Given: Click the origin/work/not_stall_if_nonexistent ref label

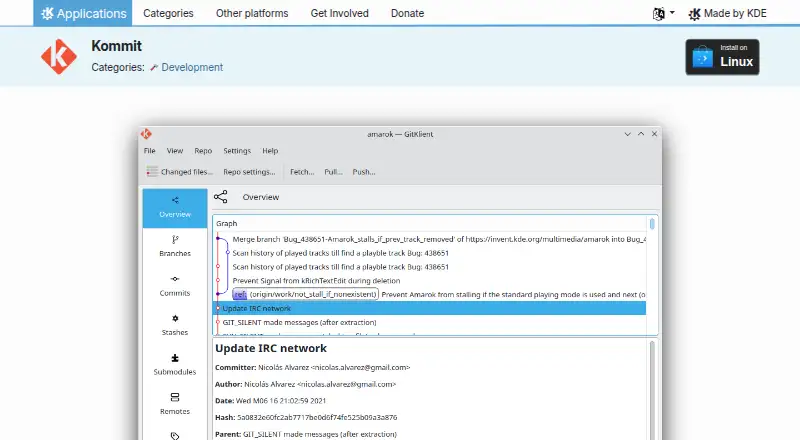Looking at the screenshot, I should (x=306, y=295).
